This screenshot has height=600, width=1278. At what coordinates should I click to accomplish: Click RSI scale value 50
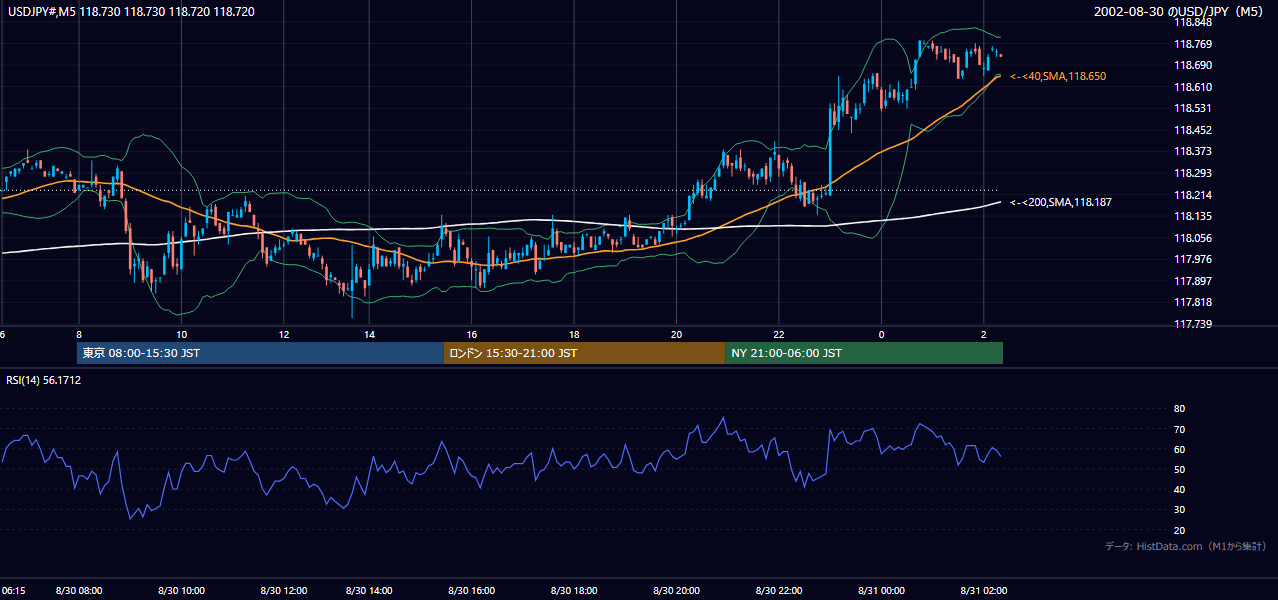click(1179, 469)
